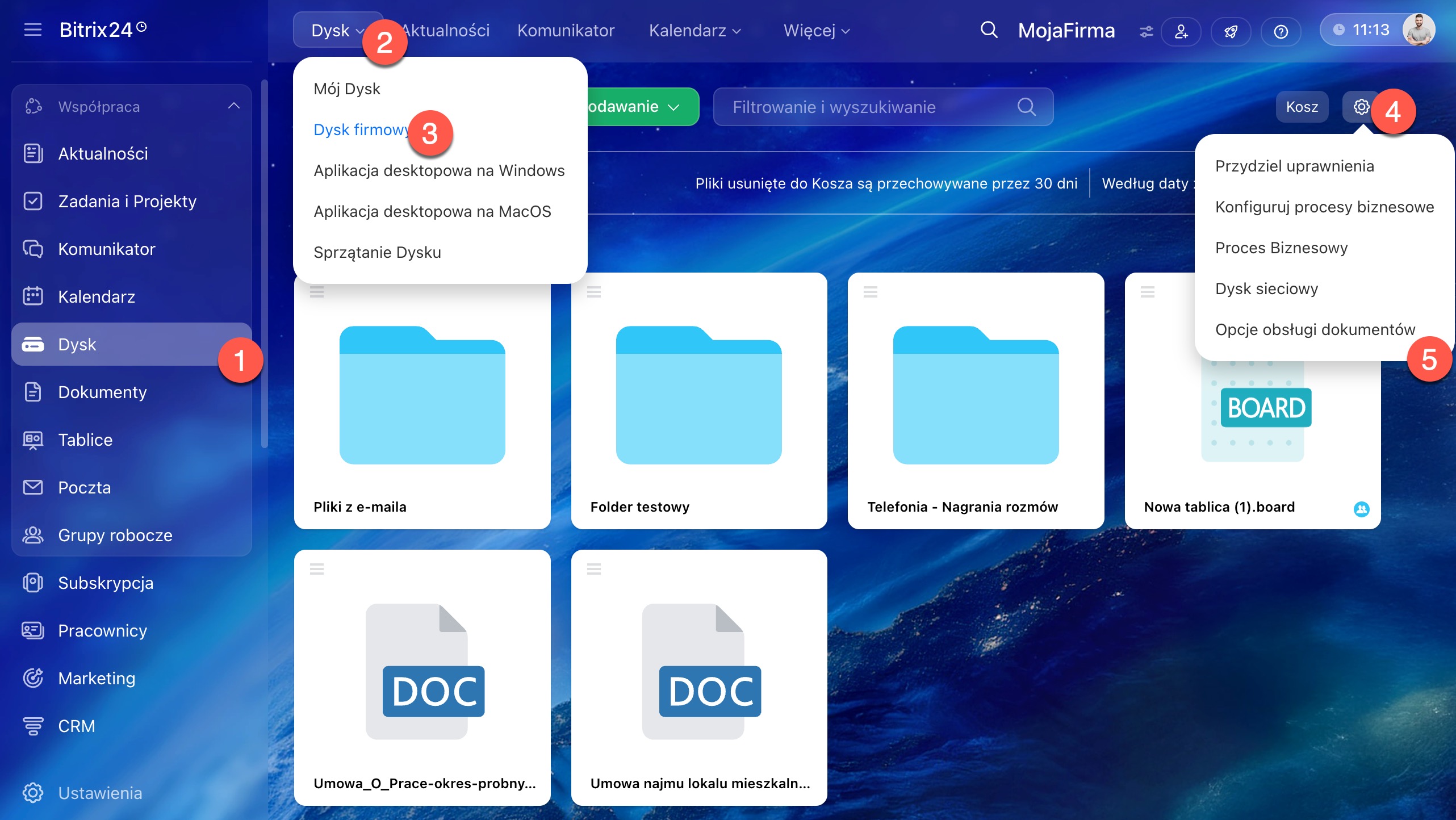Click the Marketing sidebar icon
Image resolution: width=1456 pixels, height=820 pixels.
(33, 678)
